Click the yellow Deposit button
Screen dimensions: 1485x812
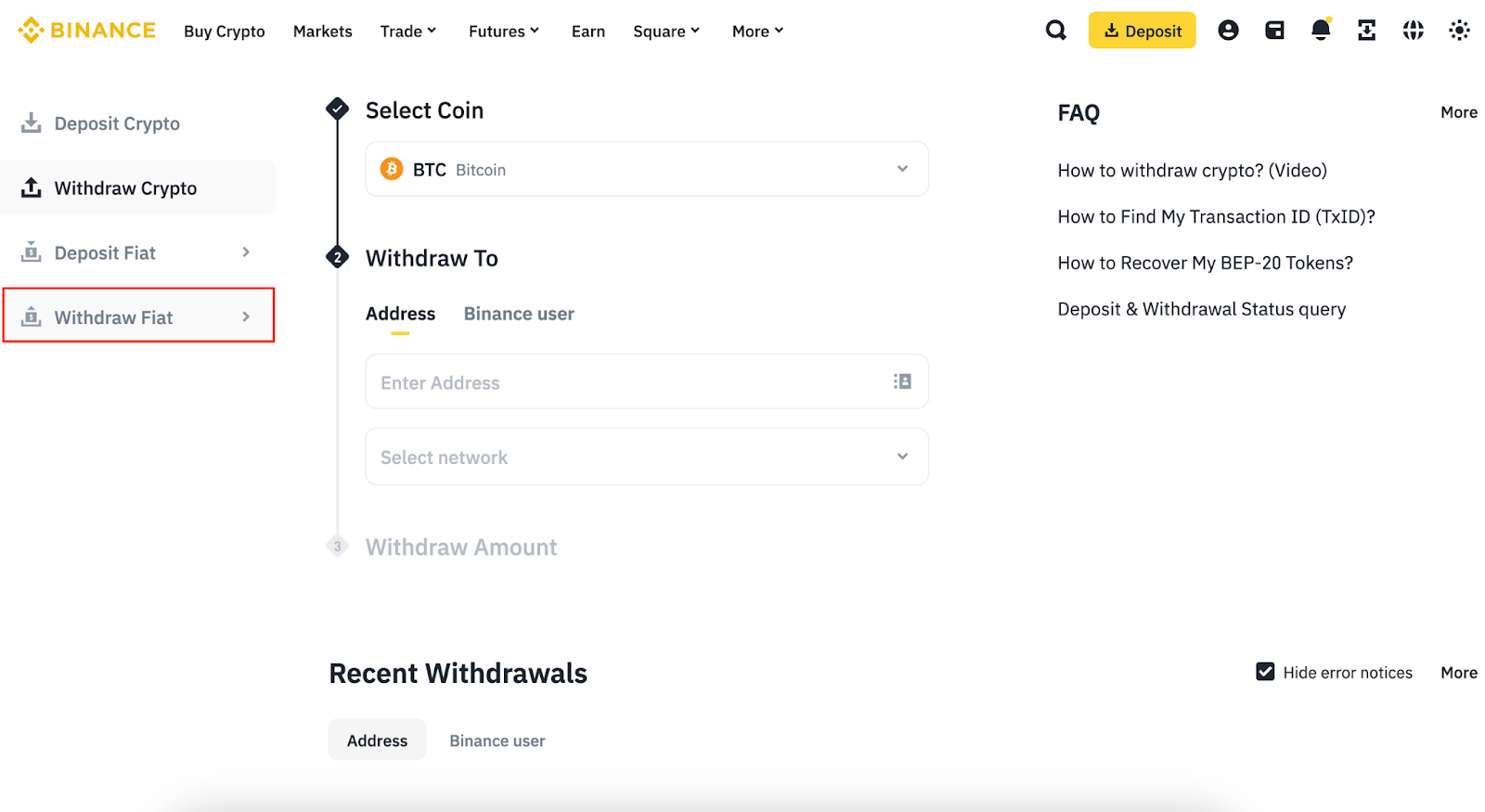pyautogui.click(x=1142, y=31)
